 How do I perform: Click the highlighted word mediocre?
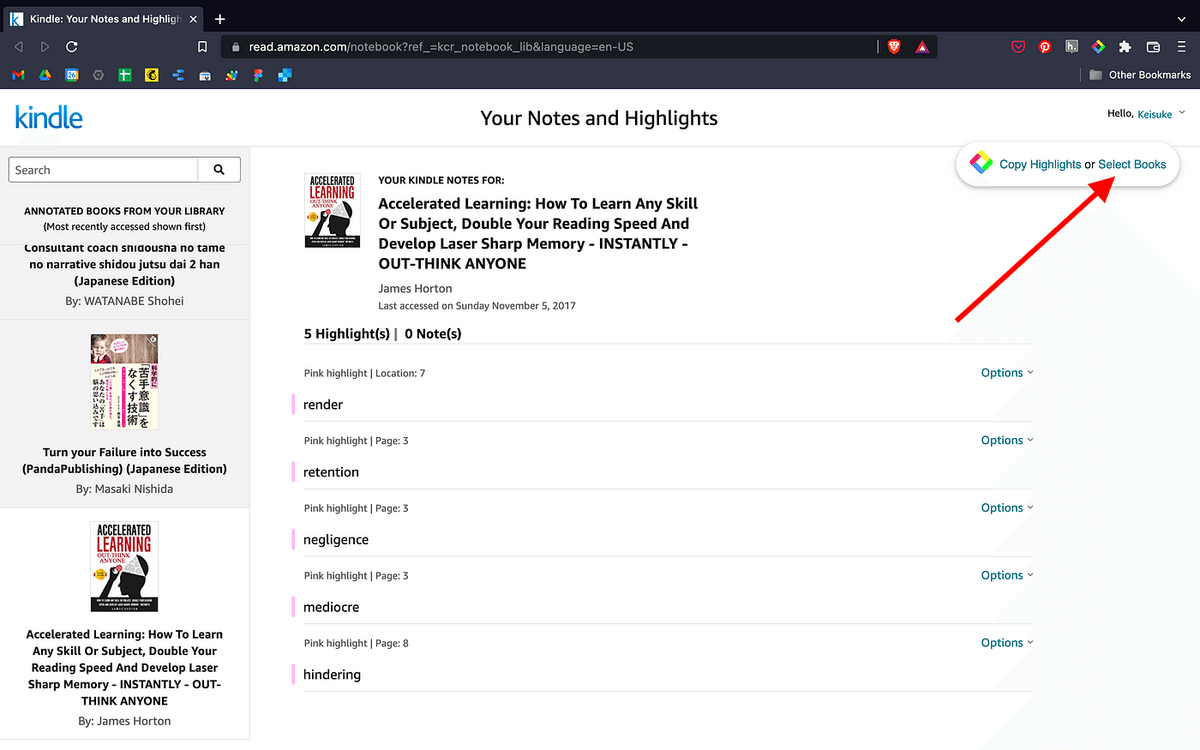(x=331, y=607)
